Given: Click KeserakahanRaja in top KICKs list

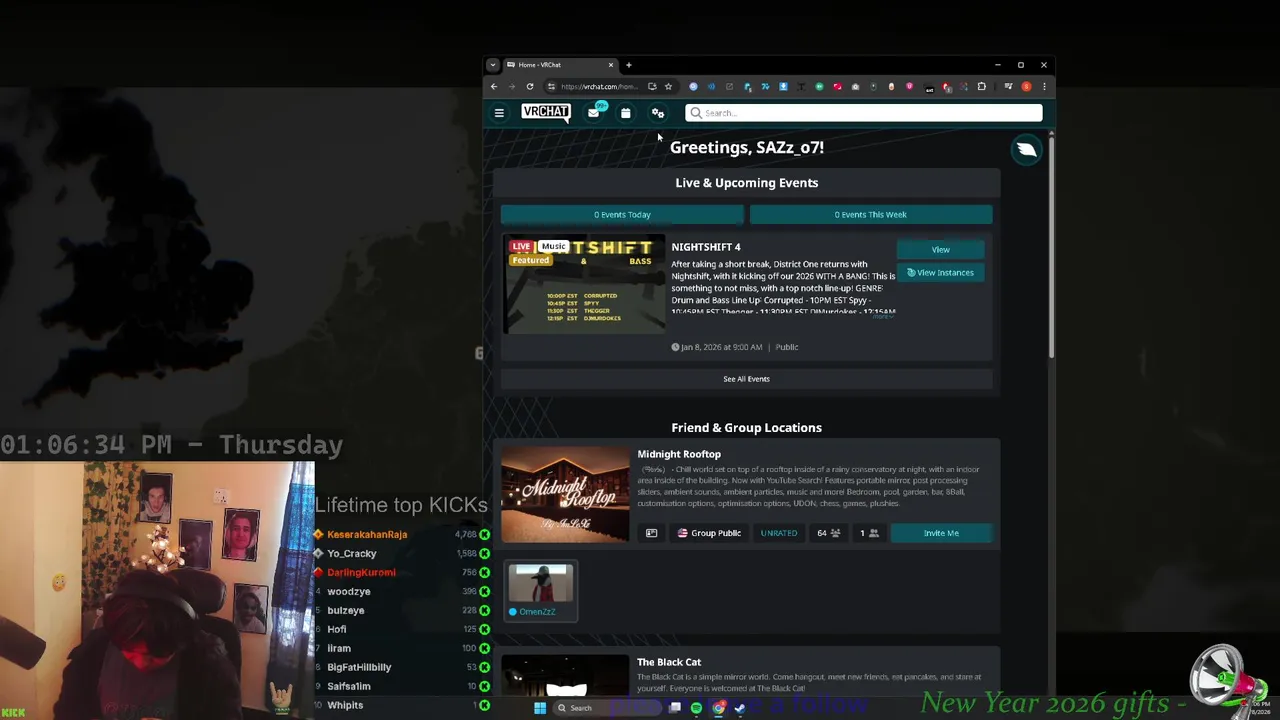Looking at the screenshot, I should [x=367, y=535].
